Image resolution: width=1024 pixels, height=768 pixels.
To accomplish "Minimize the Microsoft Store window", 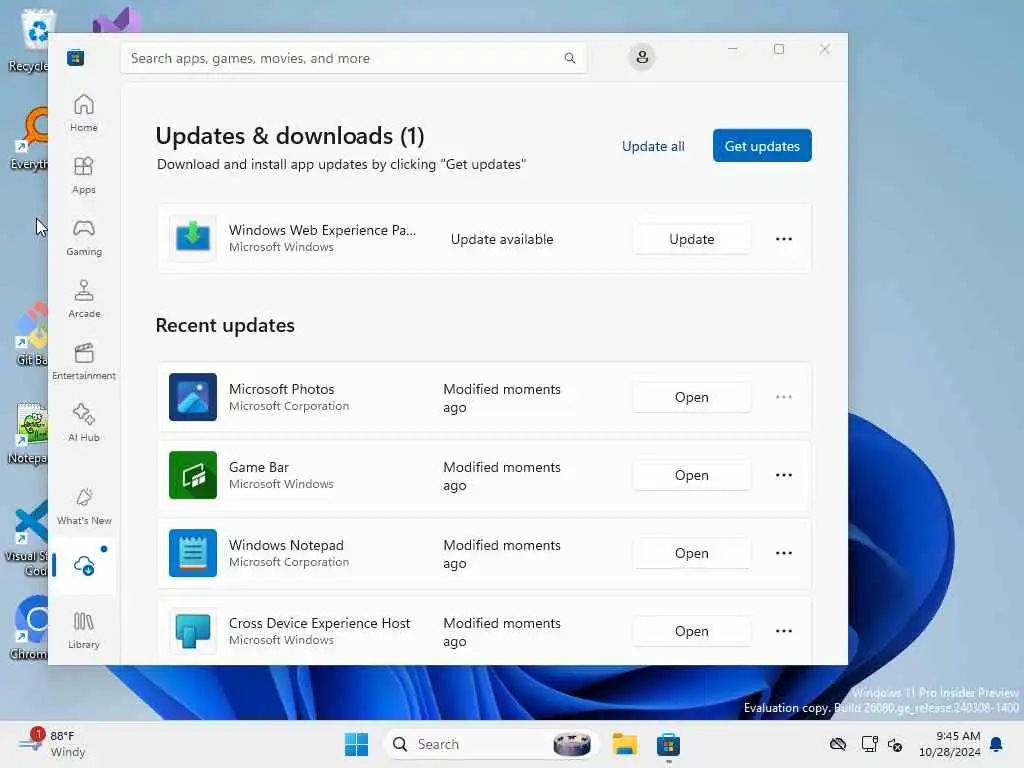I will coord(733,49).
